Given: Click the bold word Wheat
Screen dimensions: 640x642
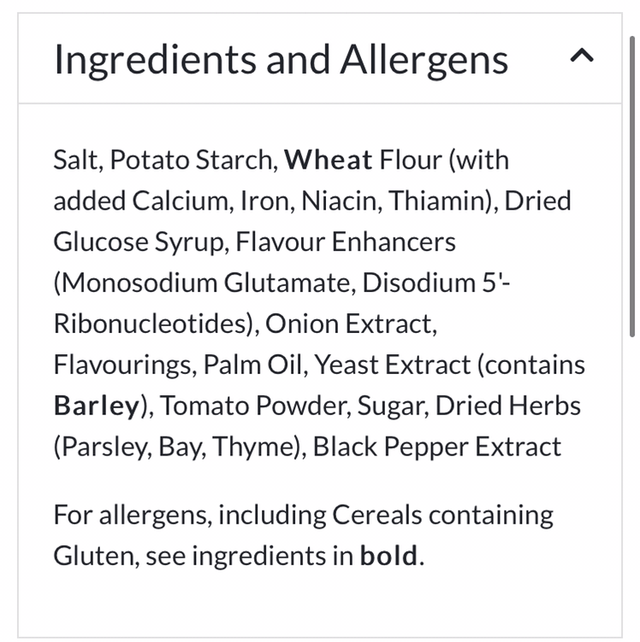Looking at the screenshot, I should point(328,160).
